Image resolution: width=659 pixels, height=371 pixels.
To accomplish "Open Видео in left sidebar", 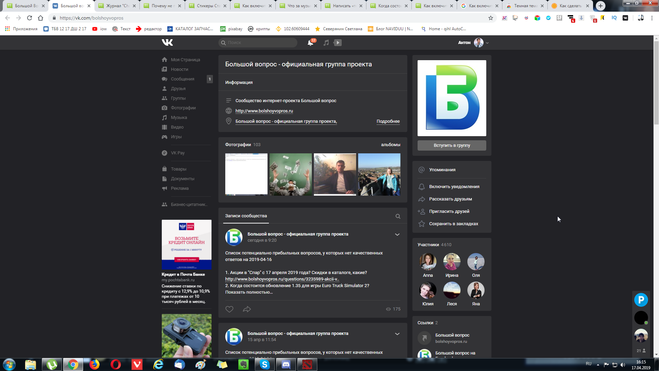I will (x=177, y=127).
